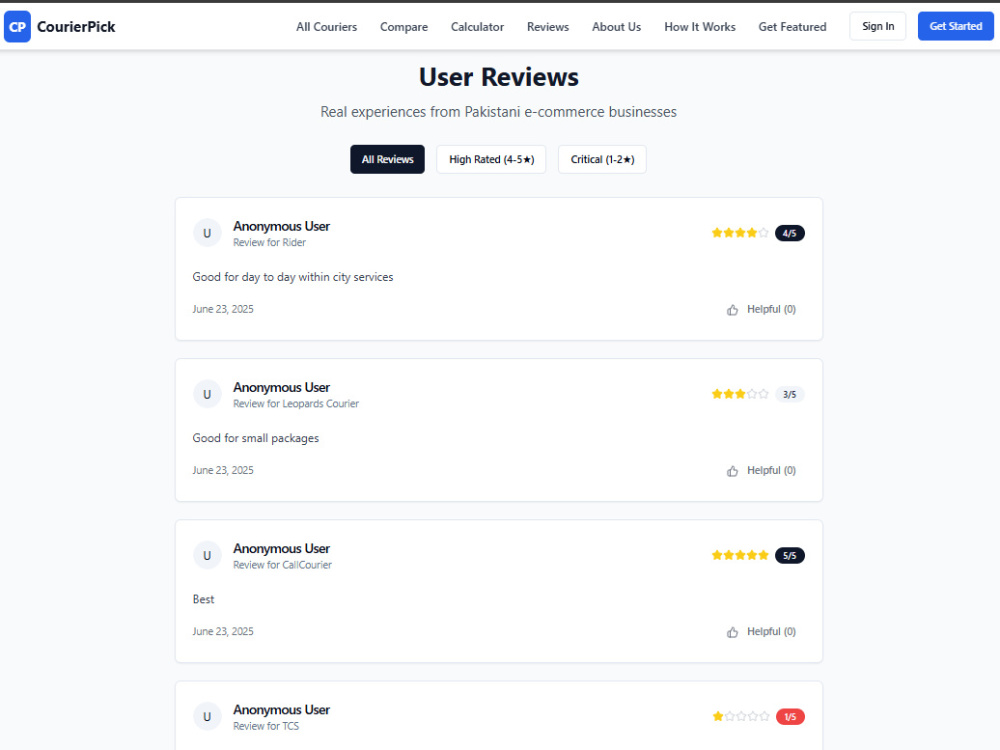The height and width of the screenshot is (750, 1000).
Task: Click the thumbs-up icon on the Rider review
Action: [732, 310]
